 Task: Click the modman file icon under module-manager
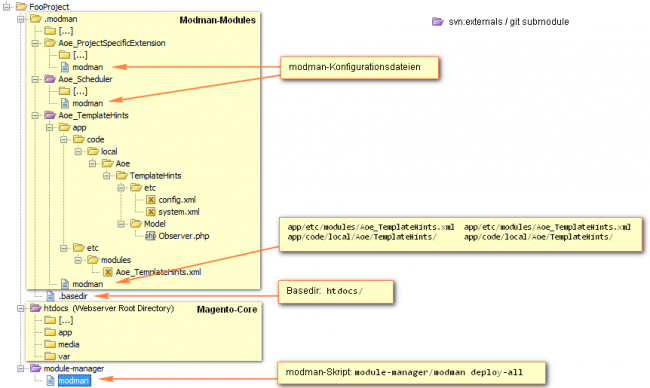[x=51, y=381]
